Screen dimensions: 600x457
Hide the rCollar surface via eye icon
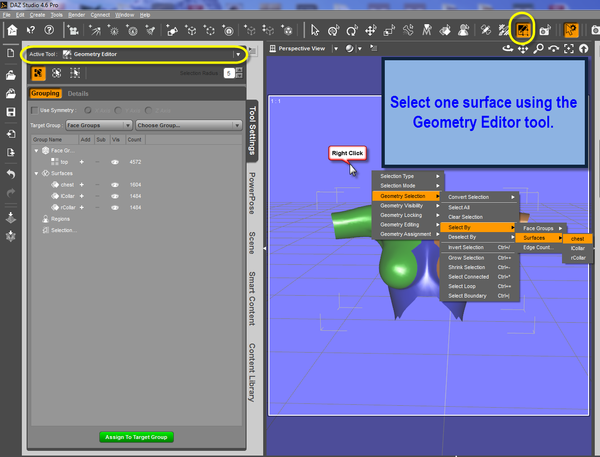[x=114, y=208]
